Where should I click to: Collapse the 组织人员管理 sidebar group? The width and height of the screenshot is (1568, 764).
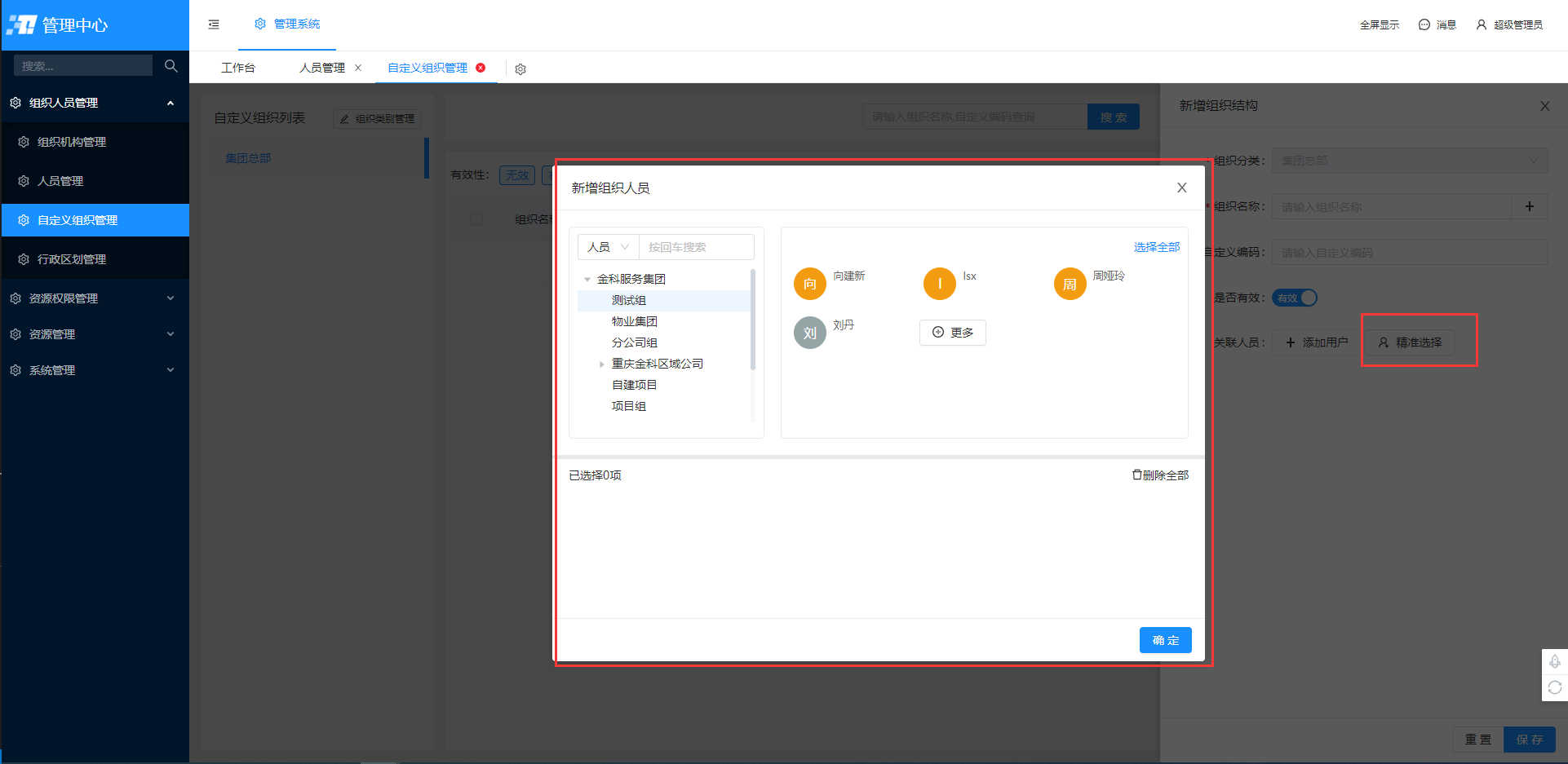coord(95,103)
